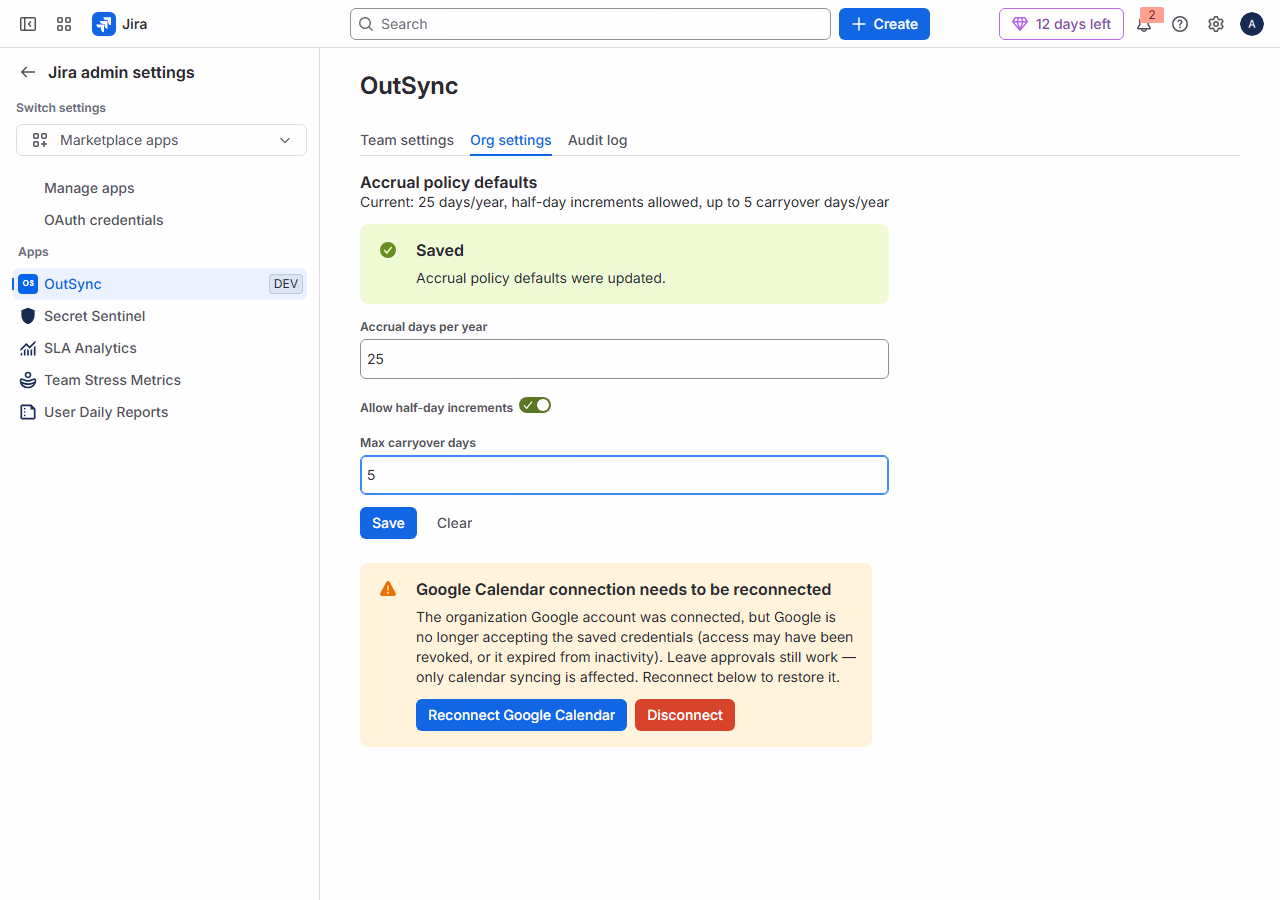This screenshot has width=1280, height=900.
Task: Click the OutSync app icon in sidebar
Action: click(x=28, y=284)
